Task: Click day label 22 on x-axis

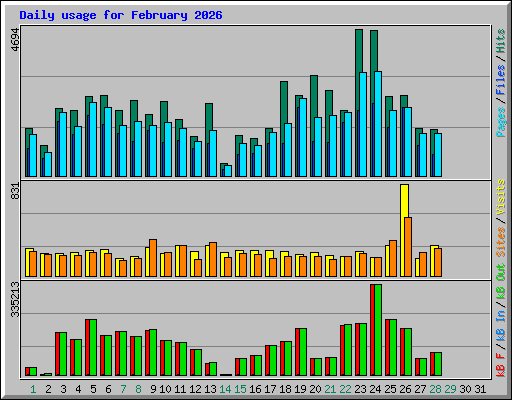Action: 345,389
